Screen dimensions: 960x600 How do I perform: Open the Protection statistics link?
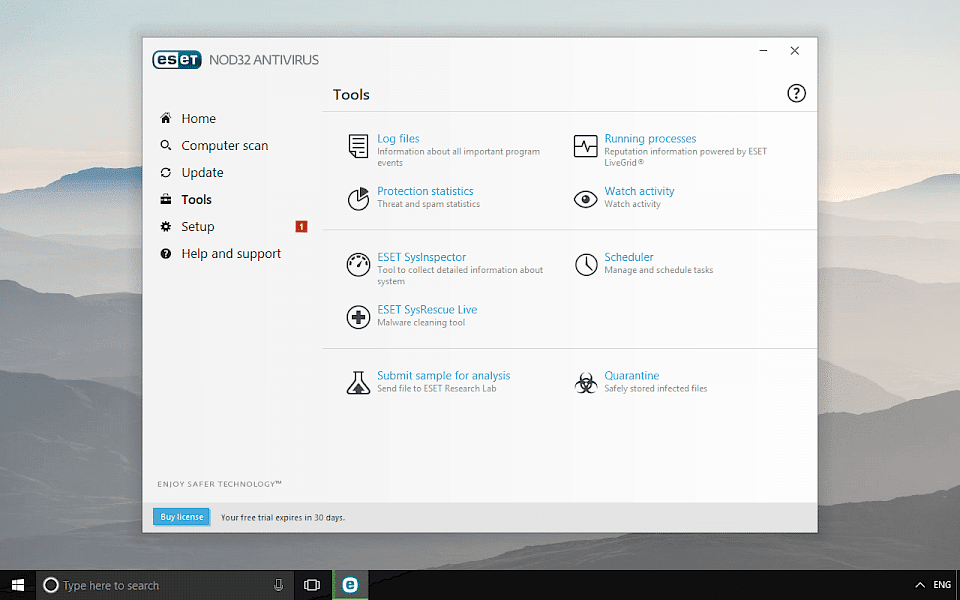[425, 191]
